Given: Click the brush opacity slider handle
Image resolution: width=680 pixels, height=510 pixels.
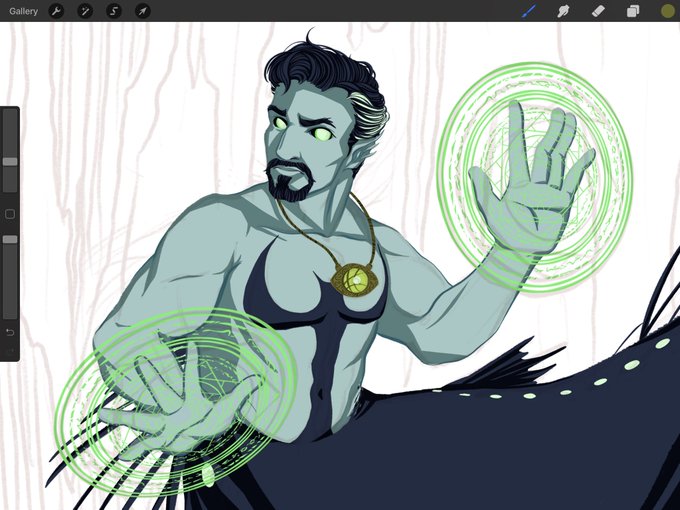Looking at the screenshot, I should click(x=10, y=239).
